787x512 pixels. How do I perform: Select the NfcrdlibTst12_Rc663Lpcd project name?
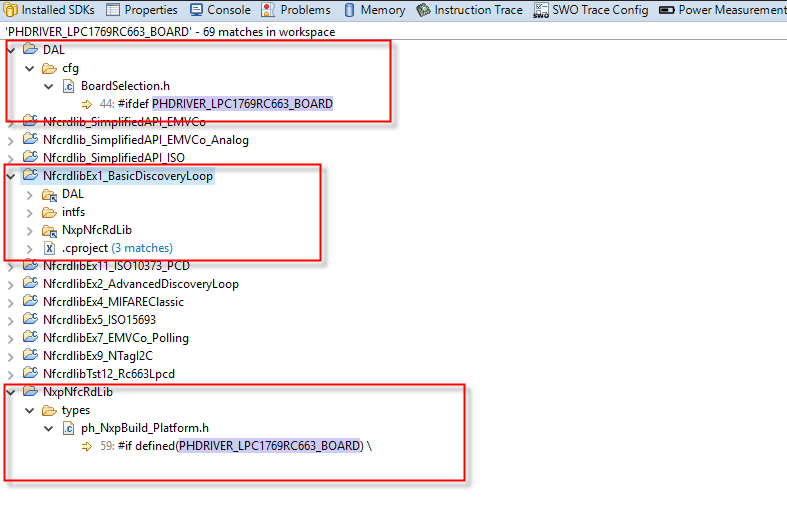pos(109,374)
